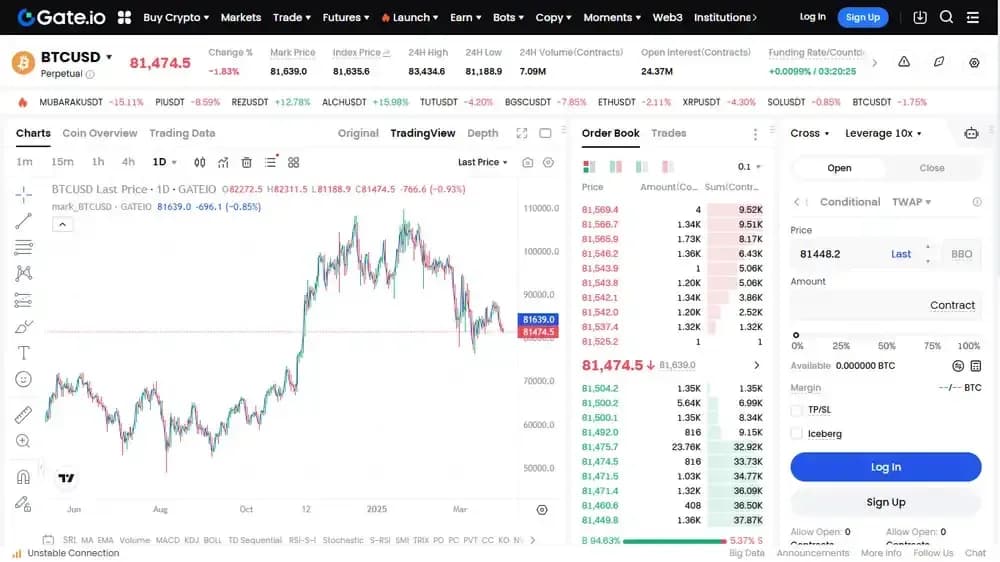The width and height of the screenshot is (1000, 562).
Task: Open the settings gear near funding rate
Action: (974, 63)
